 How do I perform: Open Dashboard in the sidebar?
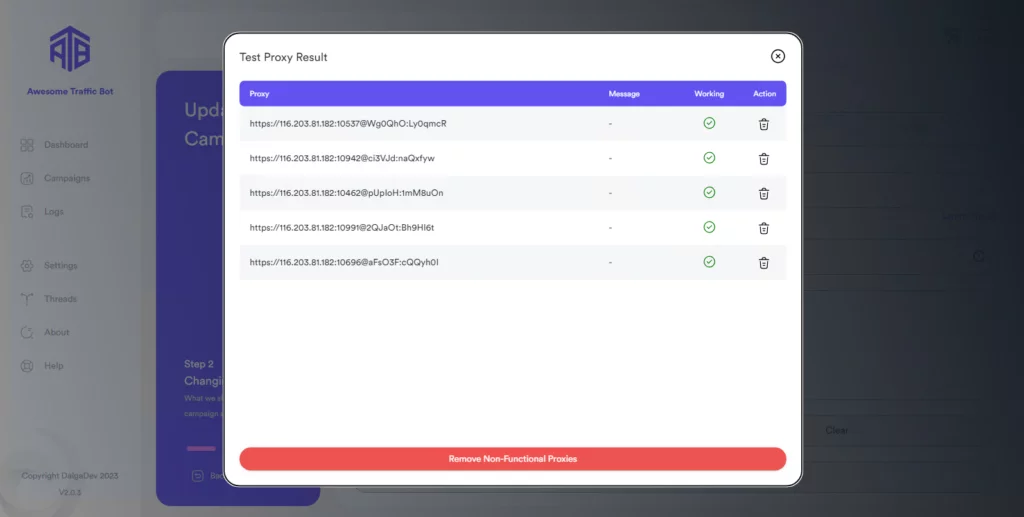(65, 145)
